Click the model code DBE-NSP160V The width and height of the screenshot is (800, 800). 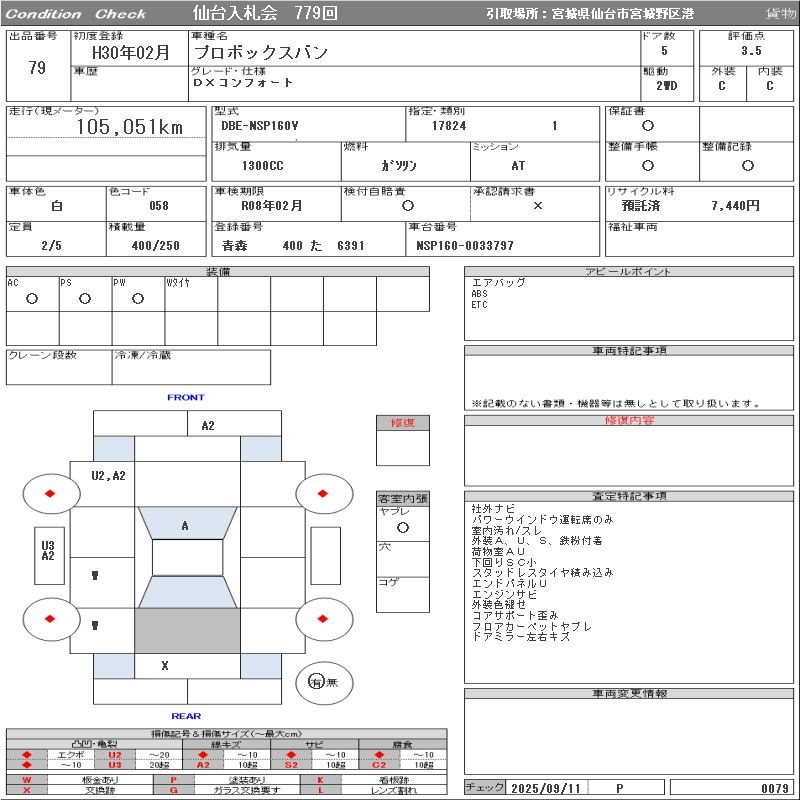260,125
